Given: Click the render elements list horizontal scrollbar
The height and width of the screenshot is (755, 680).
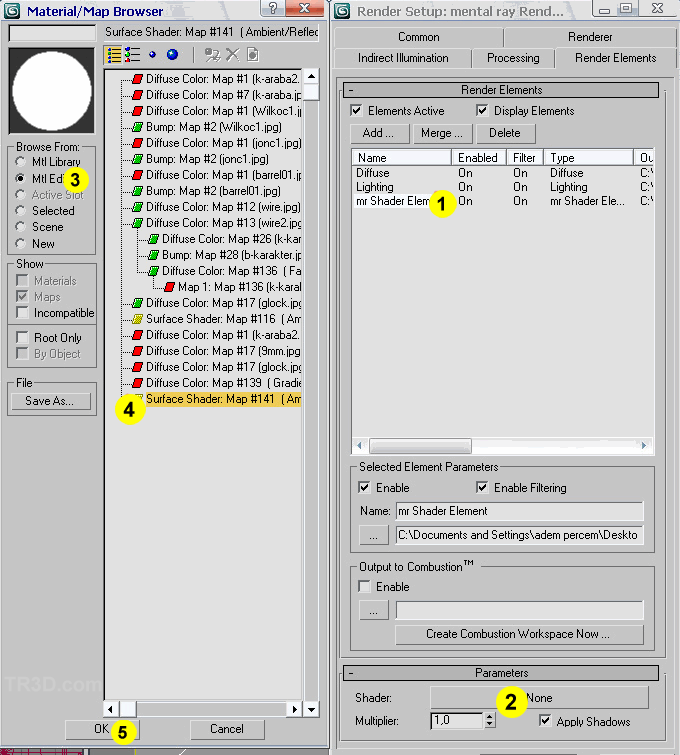Looking at the screenshot, I should (x=420, y=446).
